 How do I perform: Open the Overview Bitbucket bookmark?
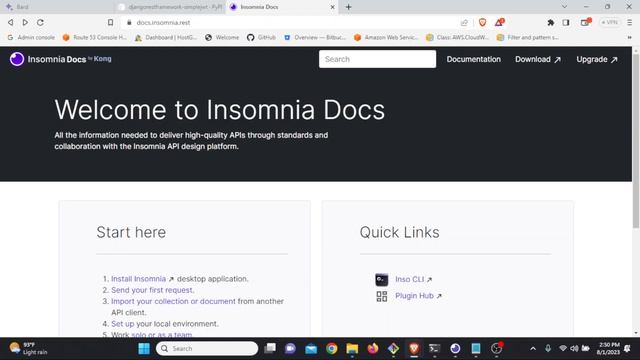(315, 37)
